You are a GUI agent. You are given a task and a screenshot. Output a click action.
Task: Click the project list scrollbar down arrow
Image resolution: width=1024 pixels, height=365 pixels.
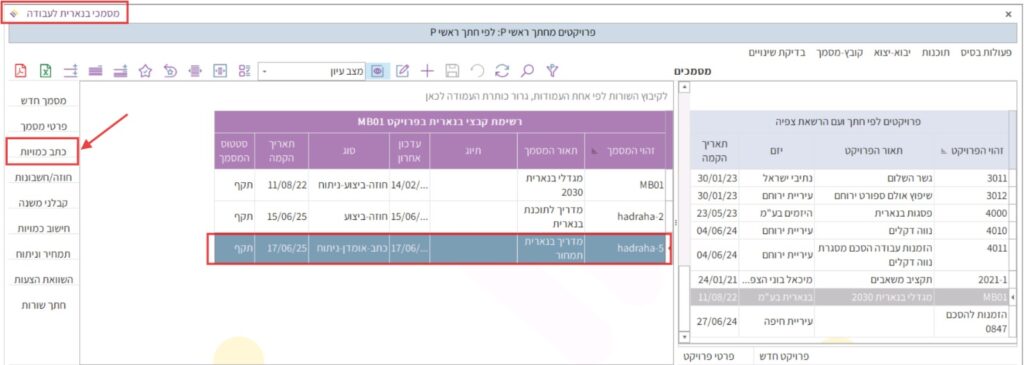tap(684, 337)
